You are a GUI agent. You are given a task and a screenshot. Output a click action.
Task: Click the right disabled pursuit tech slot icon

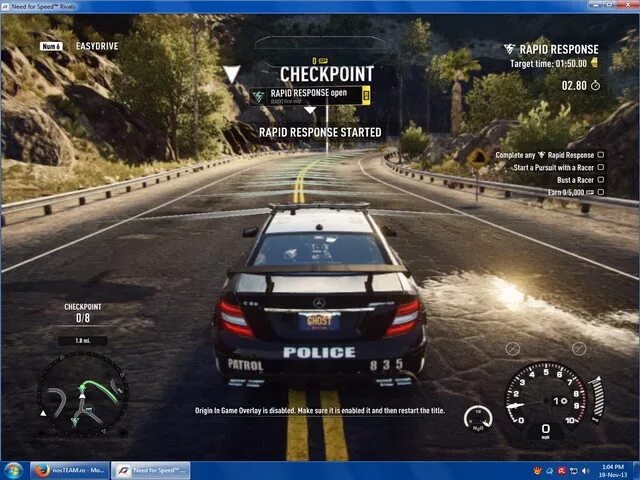579,349
